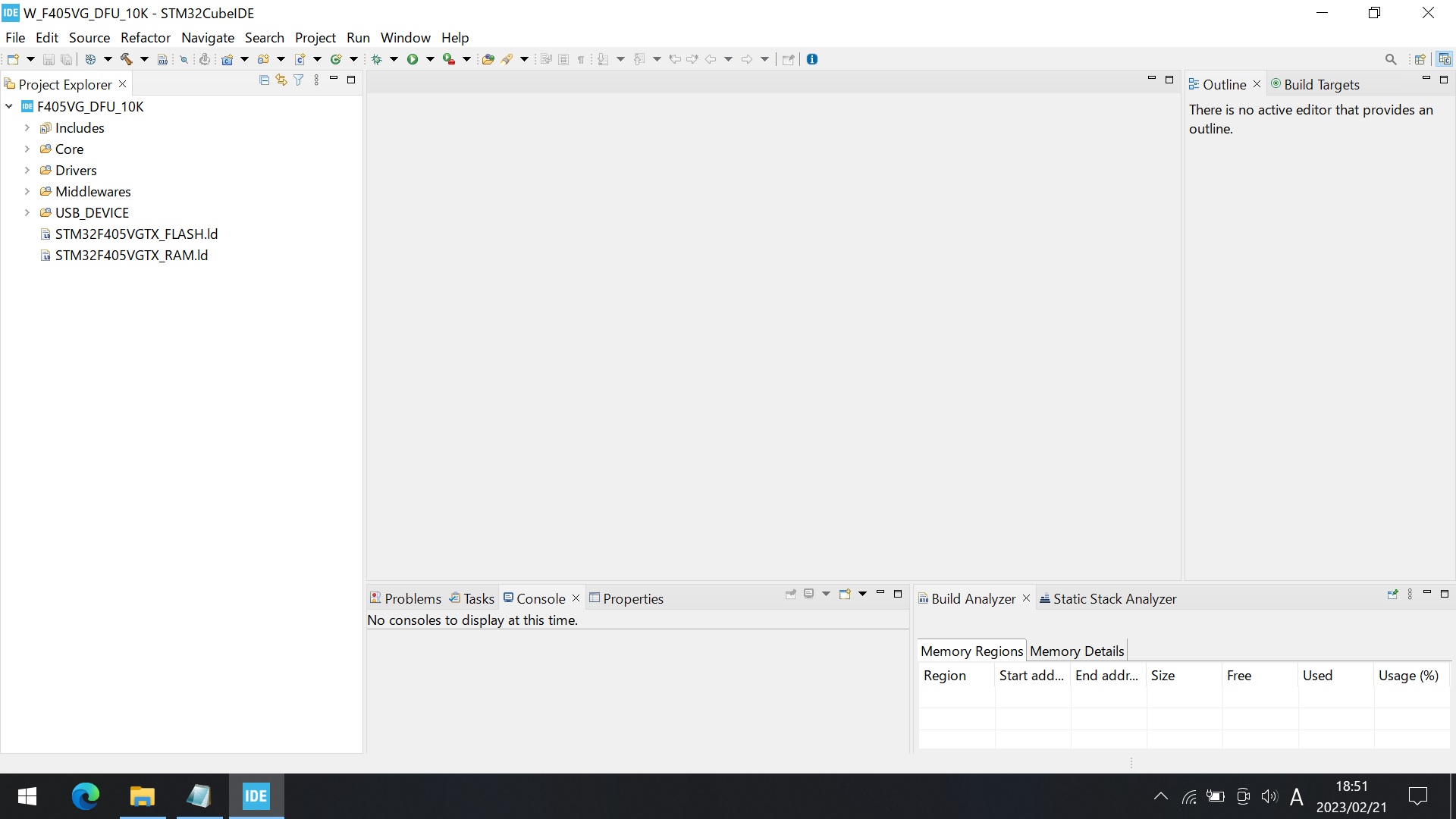
Task: Open Project Explorer View Menu dots
Action: pos(316,80)
